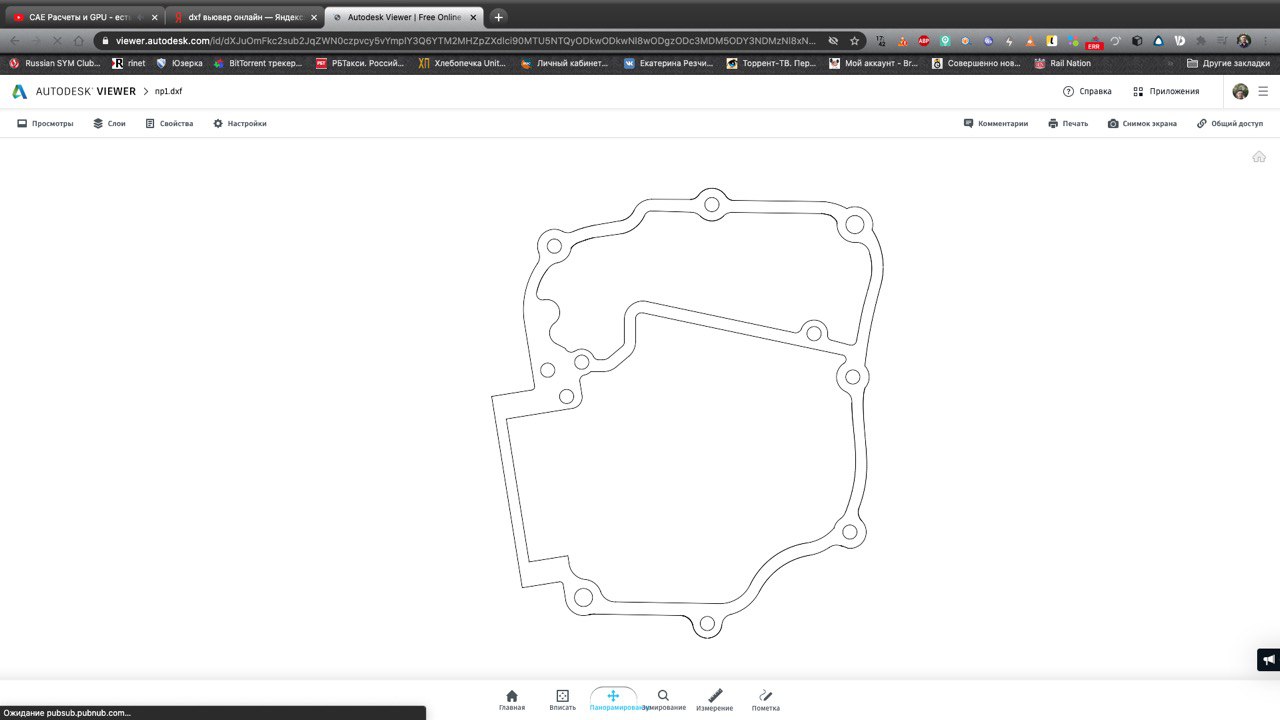
Task: Open the hamburger menu in Autodesk header
Action: pos(1263,91)
